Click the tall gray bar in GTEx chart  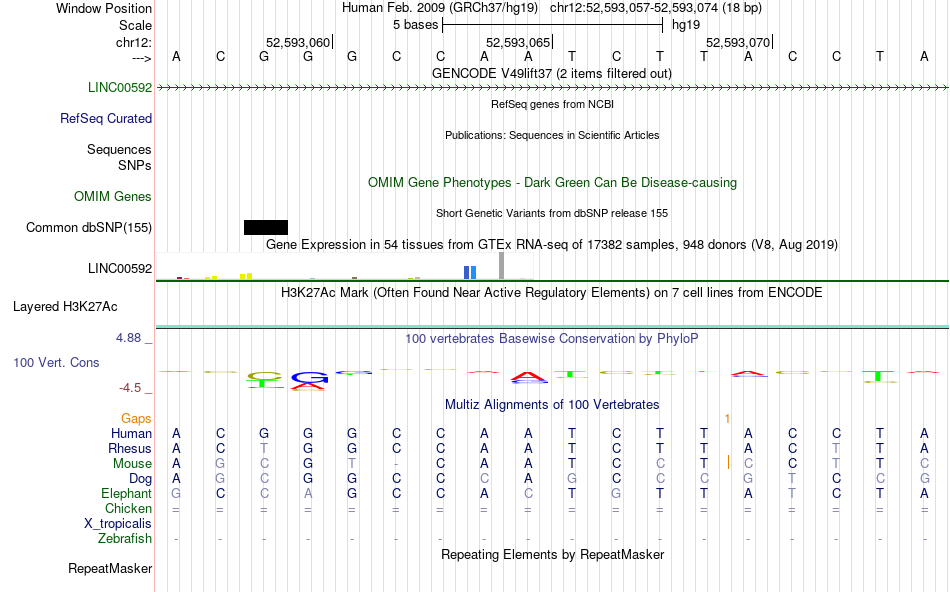pyautogui.click(x=501, y=265)
